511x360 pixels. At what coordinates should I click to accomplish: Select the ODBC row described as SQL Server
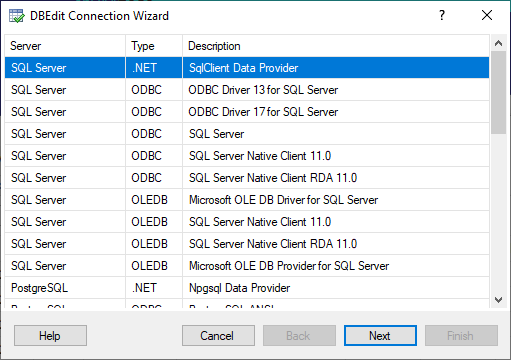pos(247,134)
